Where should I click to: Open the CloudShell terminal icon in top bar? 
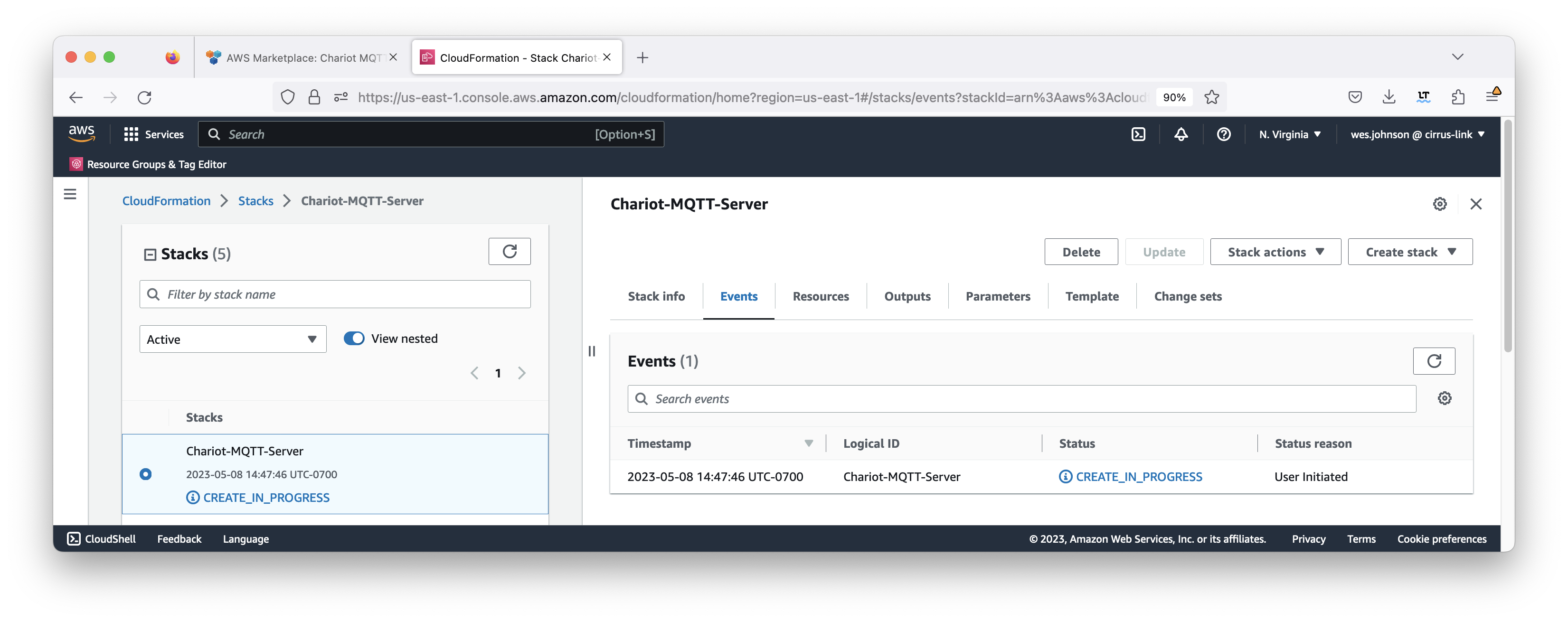coord(1138,134)
